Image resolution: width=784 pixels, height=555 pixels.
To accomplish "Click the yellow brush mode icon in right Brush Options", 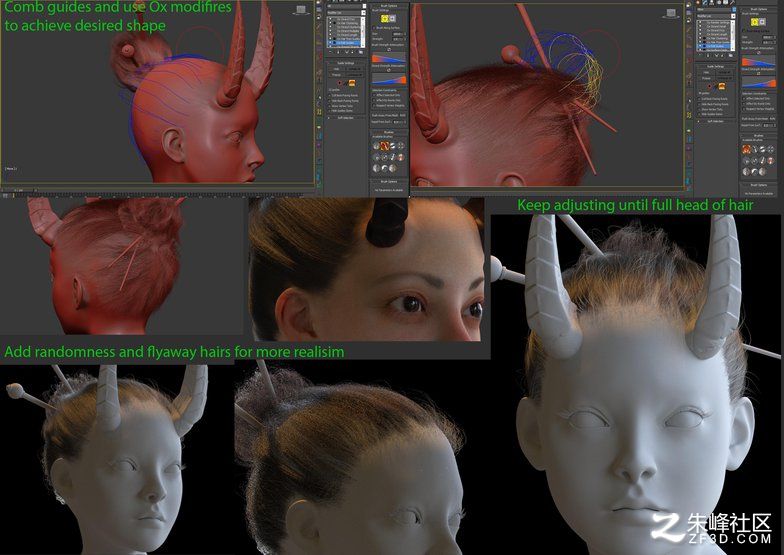I will coord(754,22).
